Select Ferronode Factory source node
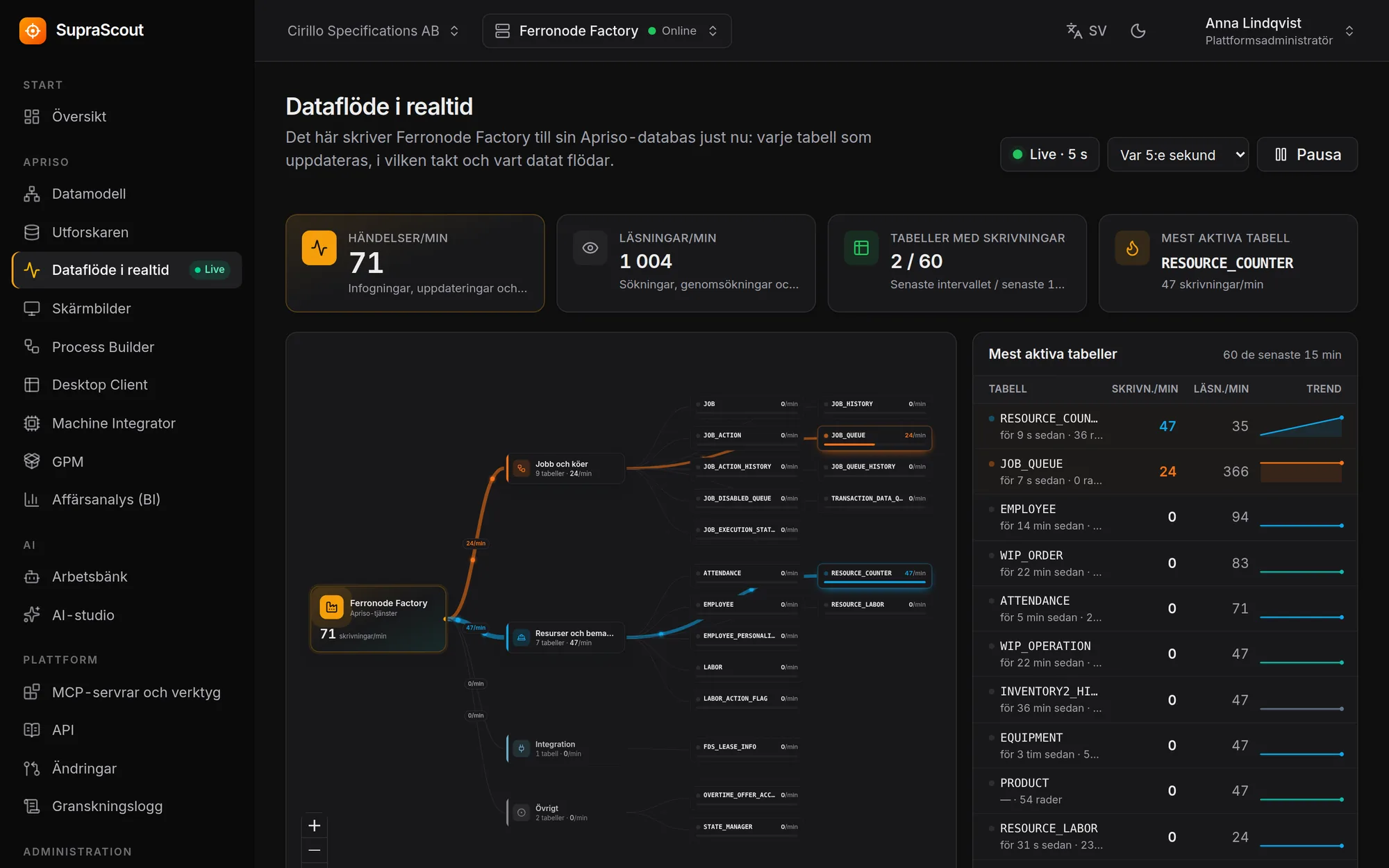Viewport: 1389px width, 868px height. click(x=378, y=619)
